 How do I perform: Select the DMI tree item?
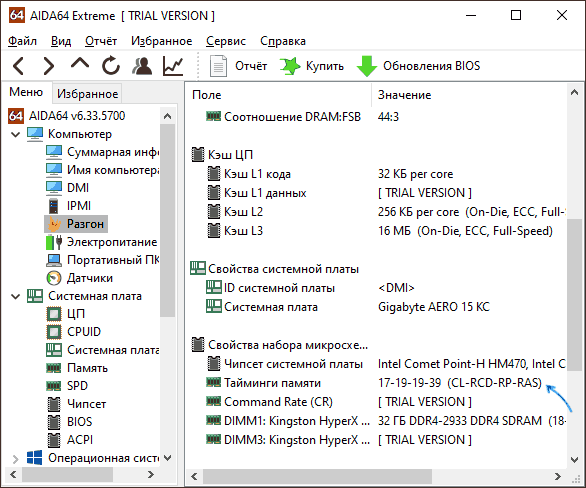68,188
